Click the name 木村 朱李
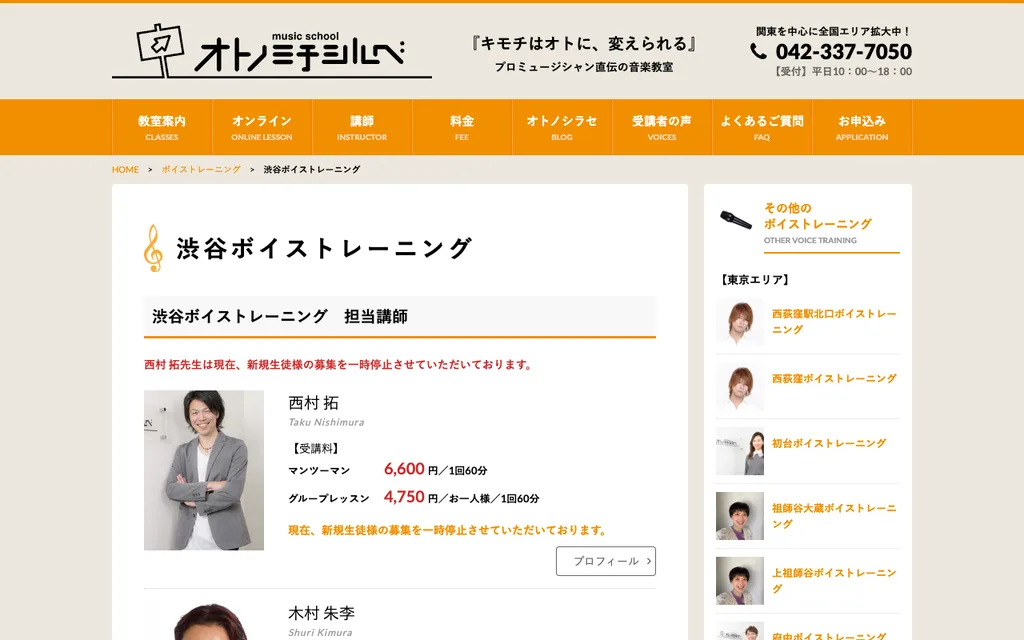Viewport: 1024px width, 640px height. click(321, 613)
